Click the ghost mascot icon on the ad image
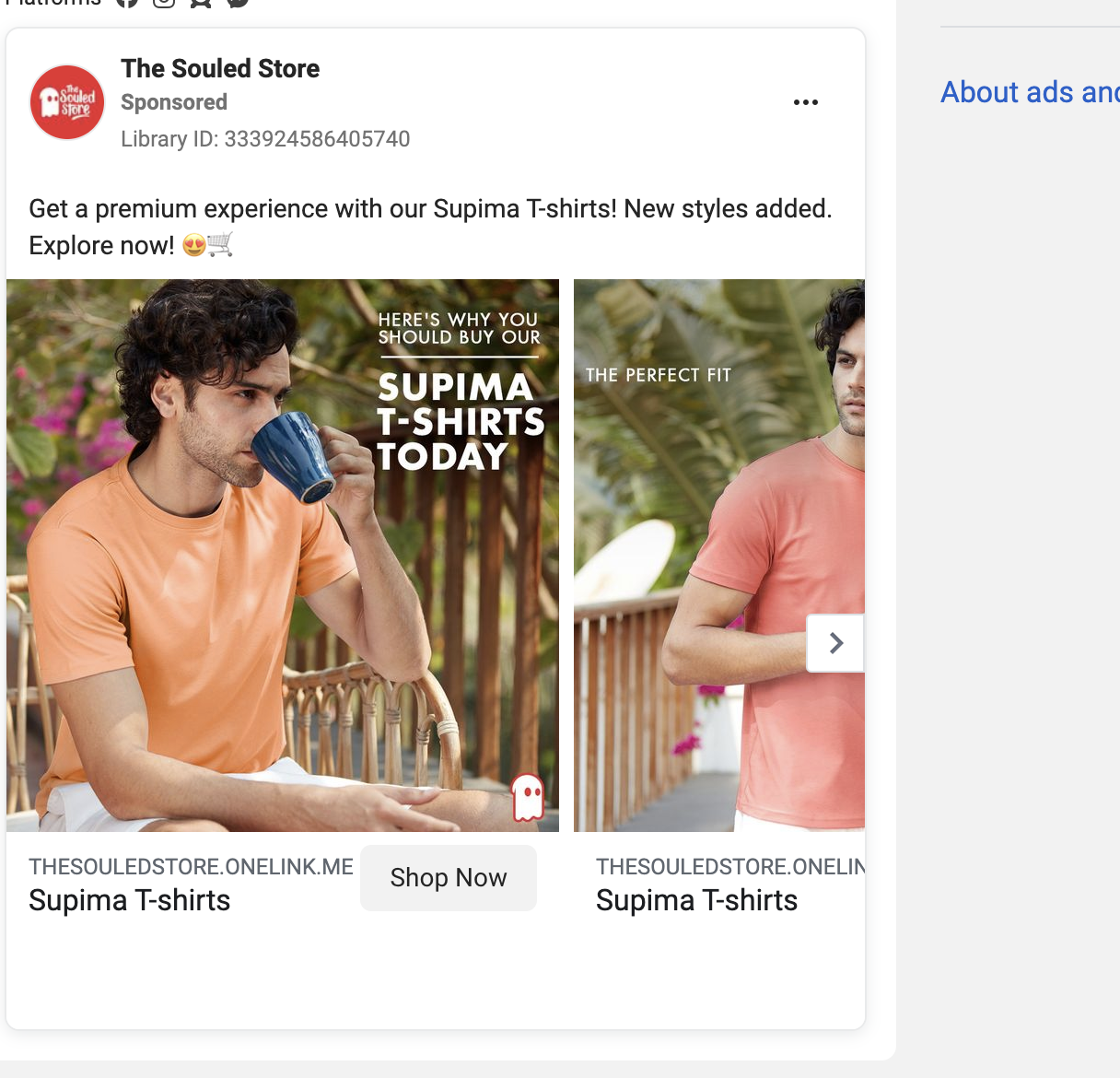The height and width of the screenshot is (1078, 1120). pyautogui.click(x=528, y=796)
